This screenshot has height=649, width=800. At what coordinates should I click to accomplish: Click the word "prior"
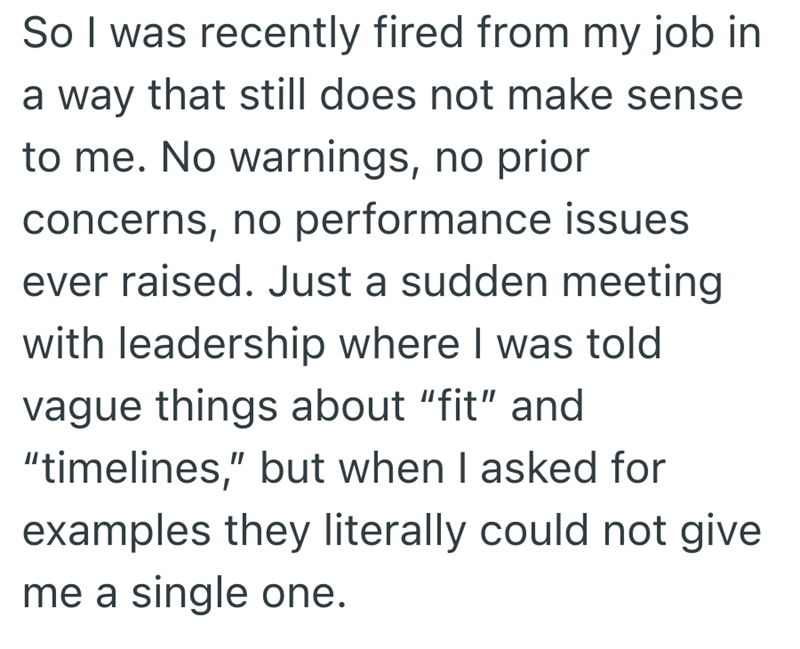[x=544, y=158]
